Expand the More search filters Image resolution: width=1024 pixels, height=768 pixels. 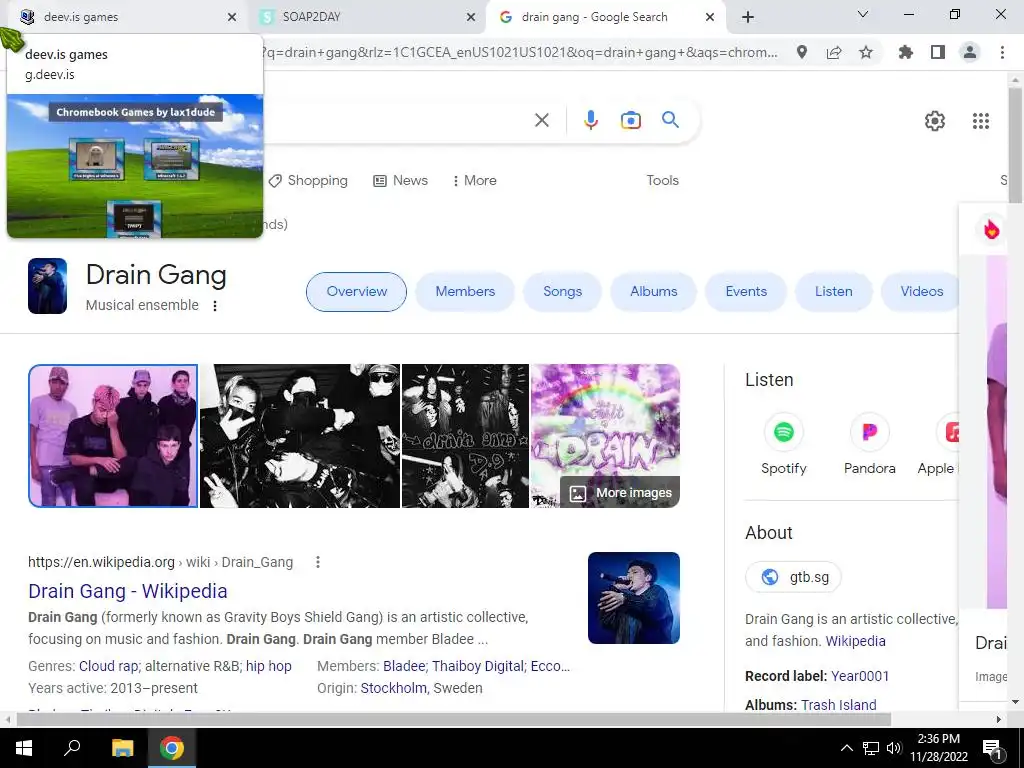[475, 181]
